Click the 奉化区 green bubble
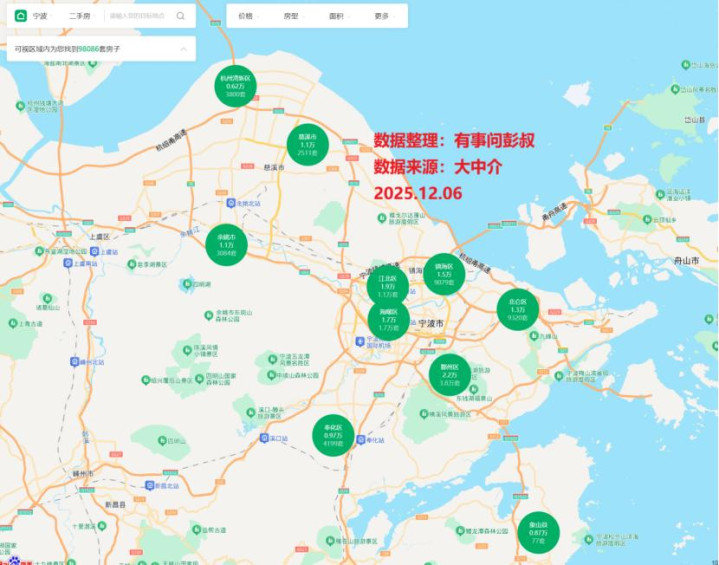The width and height of the screenshot is (719, 565). 333,434
